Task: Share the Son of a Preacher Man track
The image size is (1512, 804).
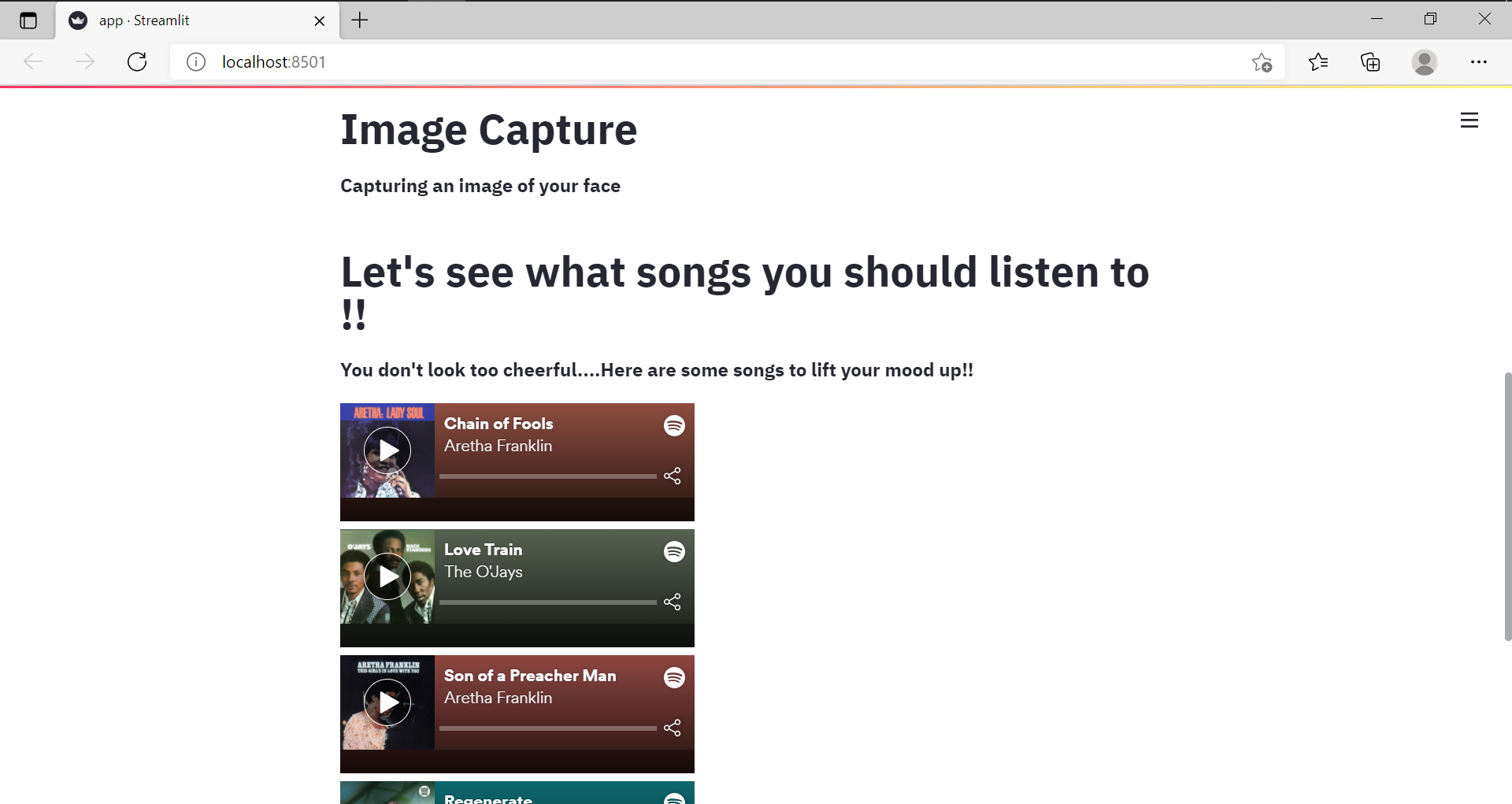Action: coord(673,728)
